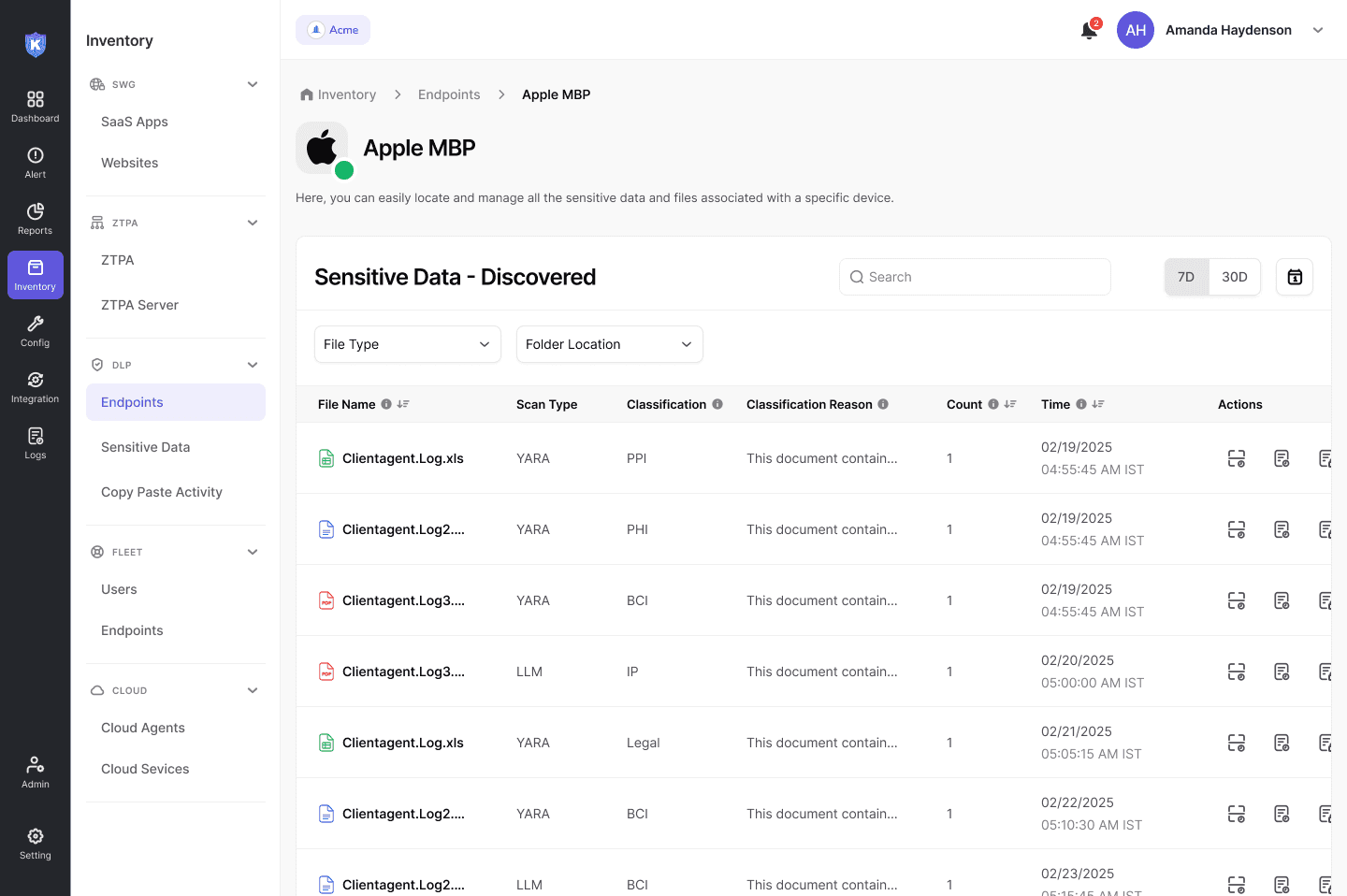Open Config from the left rail

pos(36,331)
